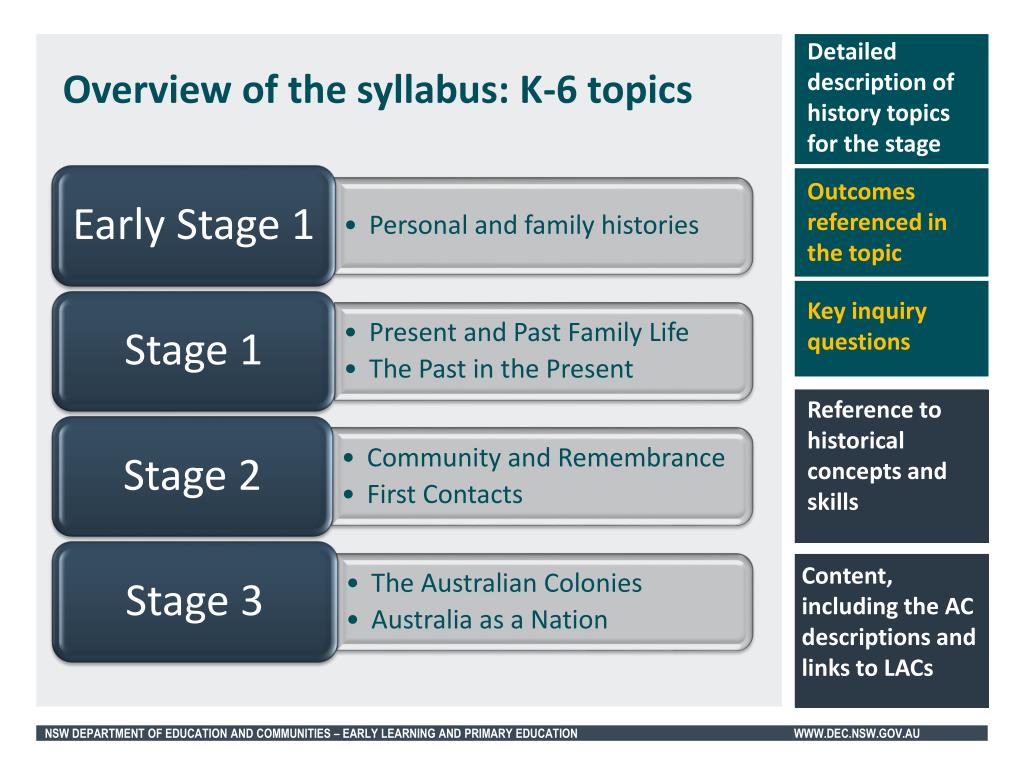1024x768 pixels.
Task: Click the Early Stage 1 block
Action: pos(194,225)
